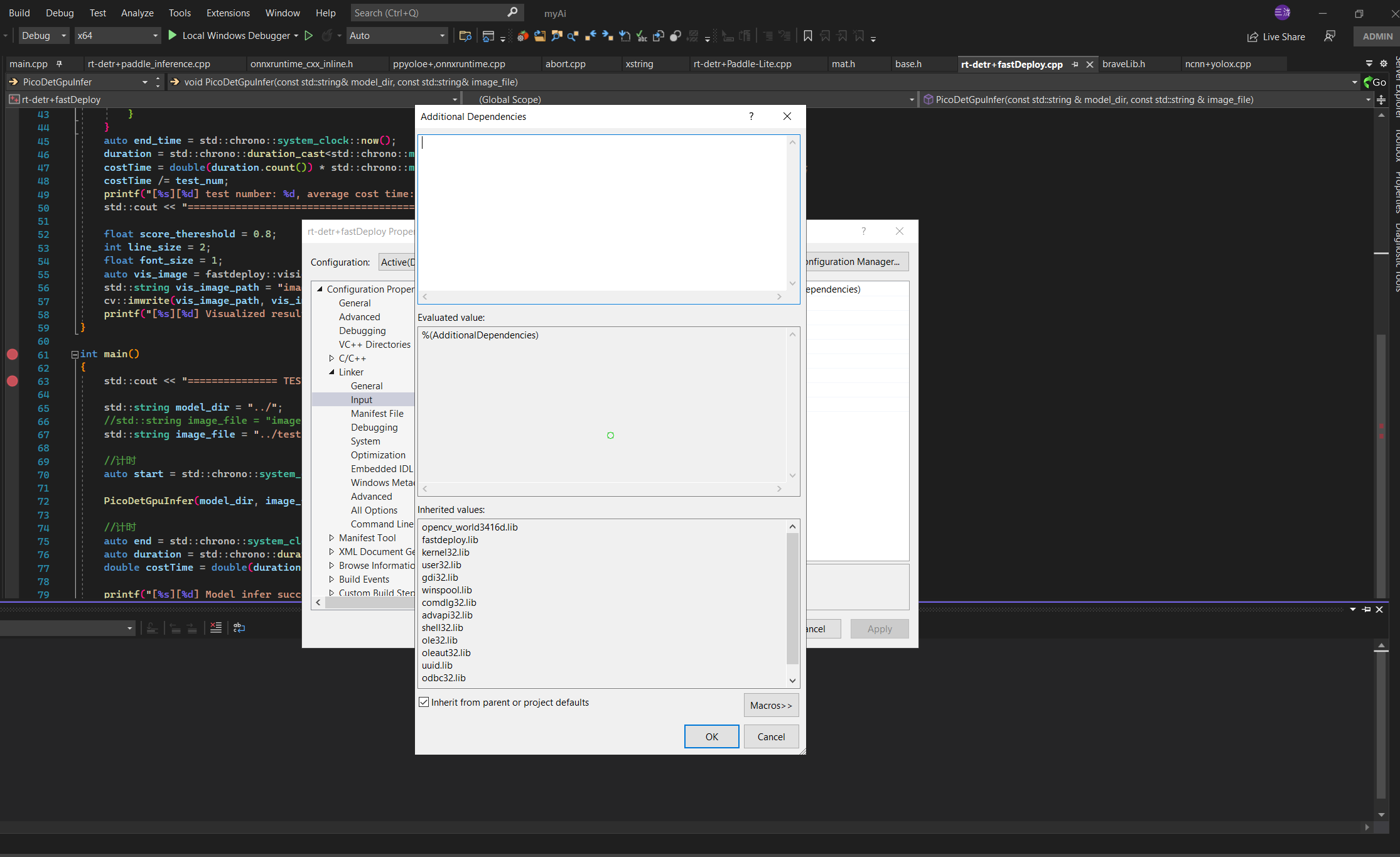Click Configuration Manager button
The width and height of the screenshot is (1400, 857).
click(x=856, y=262)
